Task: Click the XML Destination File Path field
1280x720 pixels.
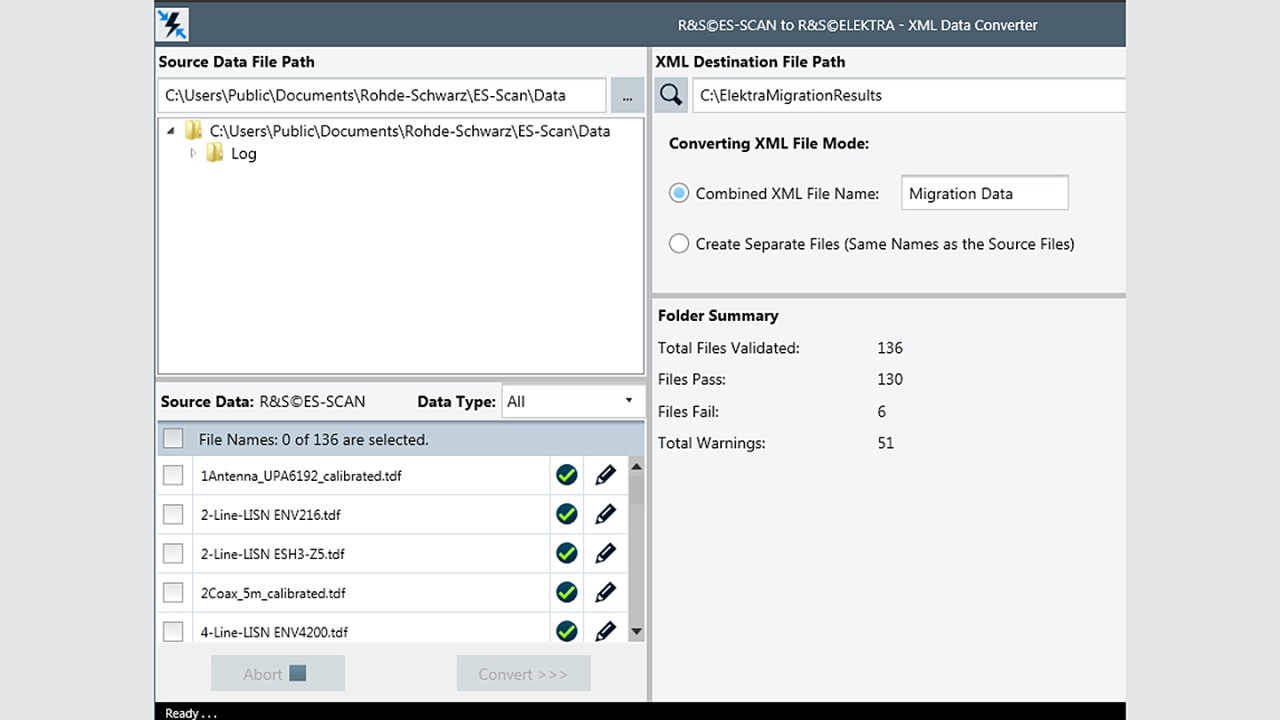Action: pos(908,96)
